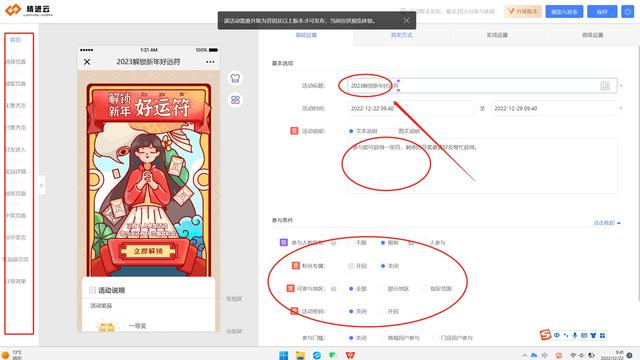Open the three-dot menu in the phone preview
Screen dimensions: 640x360
click(x=210, y=62)
